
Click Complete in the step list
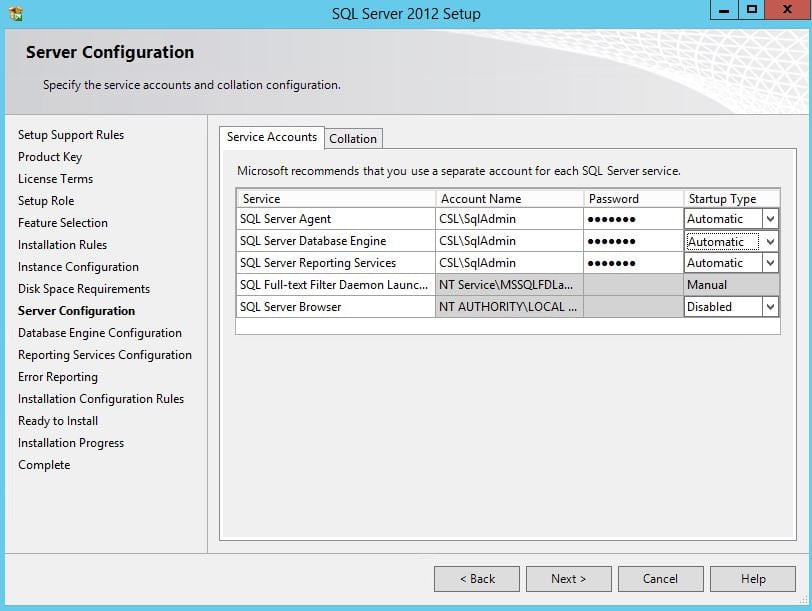coord(44,465)
